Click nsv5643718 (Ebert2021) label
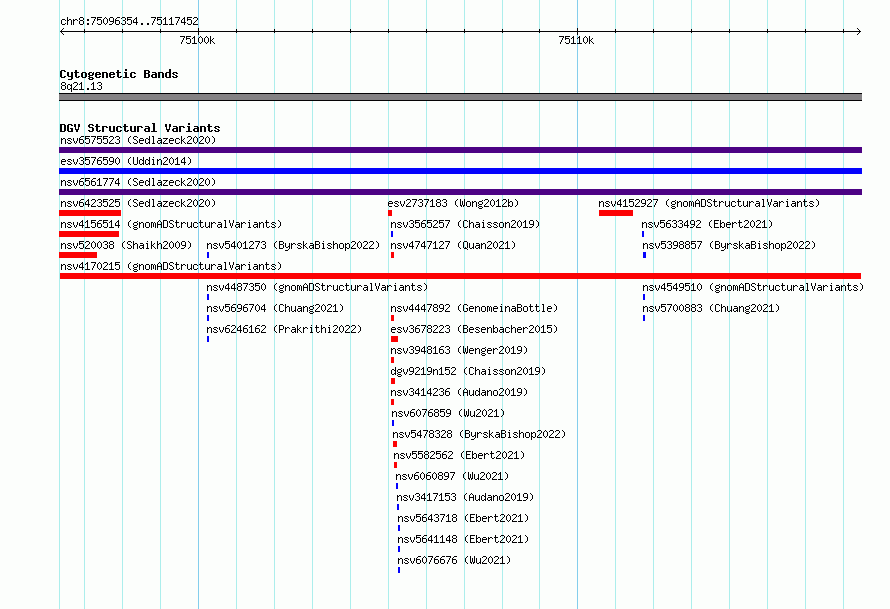The image size is (890, 609). pyautogui.click(x=463, y=518)
